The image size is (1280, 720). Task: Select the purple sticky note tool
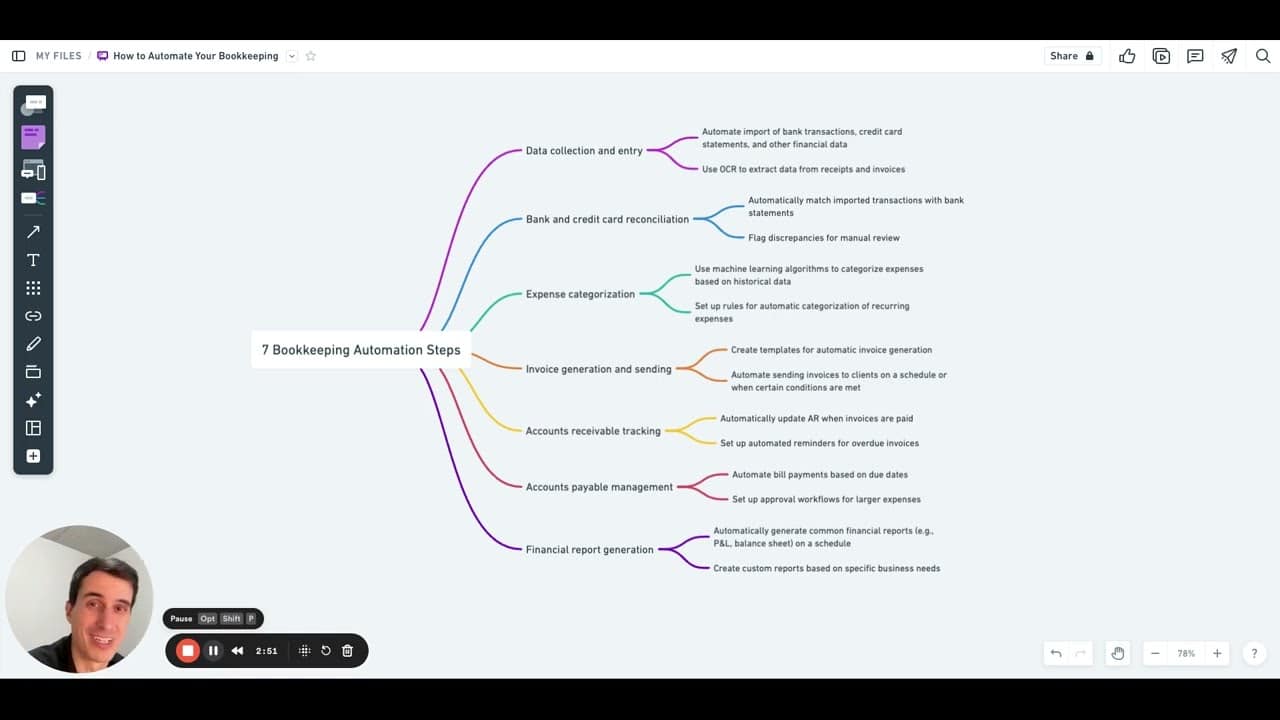(33, 138)
